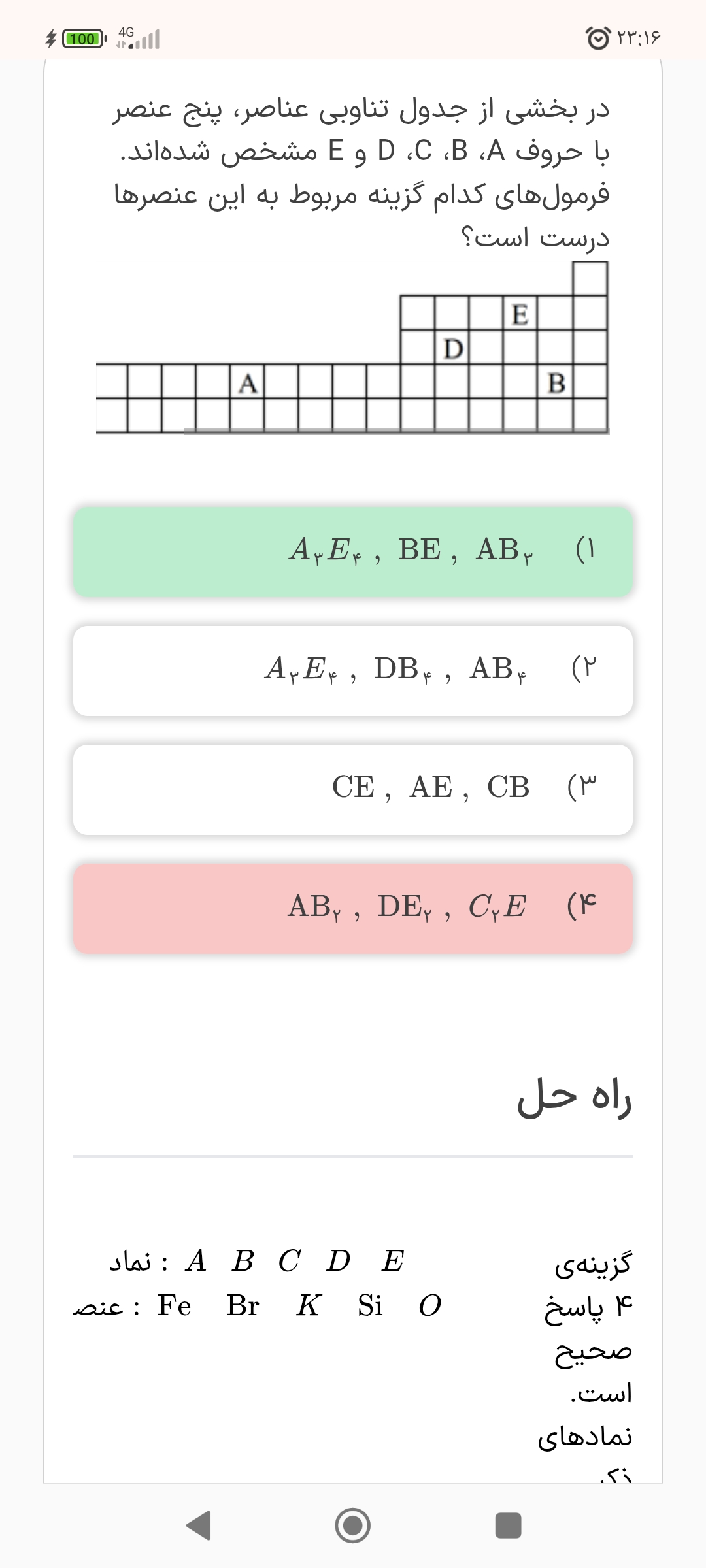The width and height of the screenshot is (706, 1568).
Task: Tap cell B in the periodic table
Action: [556, 382]
